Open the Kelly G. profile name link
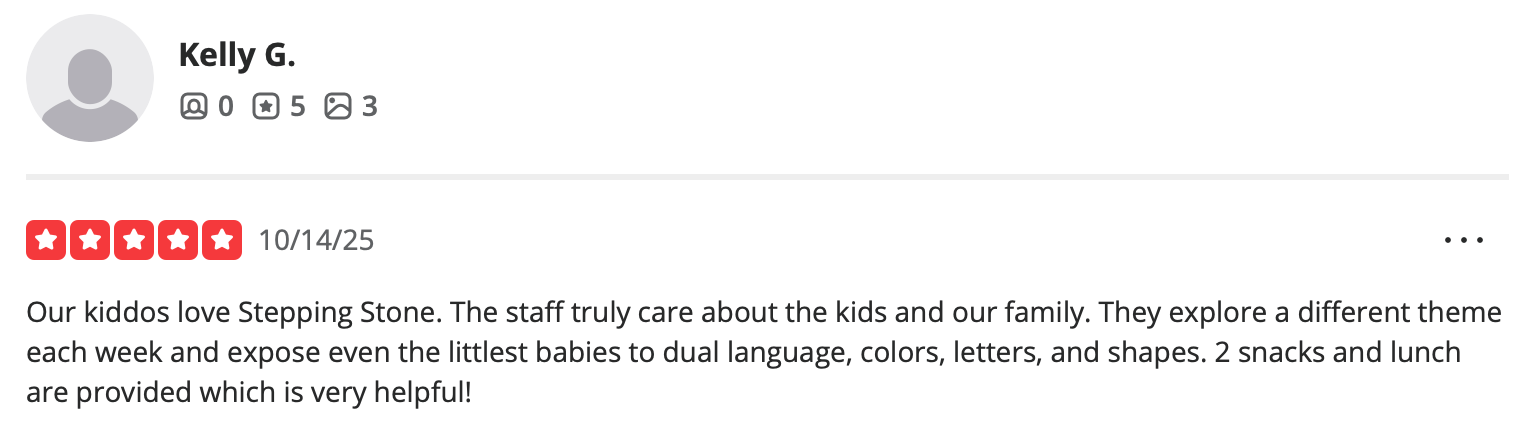The image size is (1540, 422). [237, 56]
